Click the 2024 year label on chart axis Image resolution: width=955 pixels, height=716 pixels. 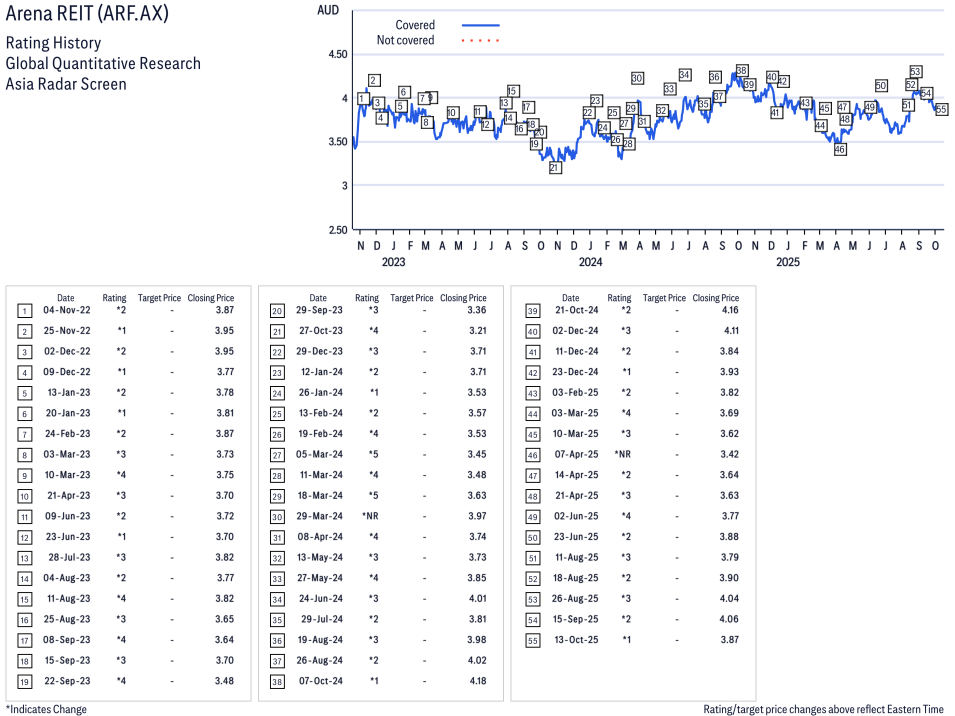[590, 262]
